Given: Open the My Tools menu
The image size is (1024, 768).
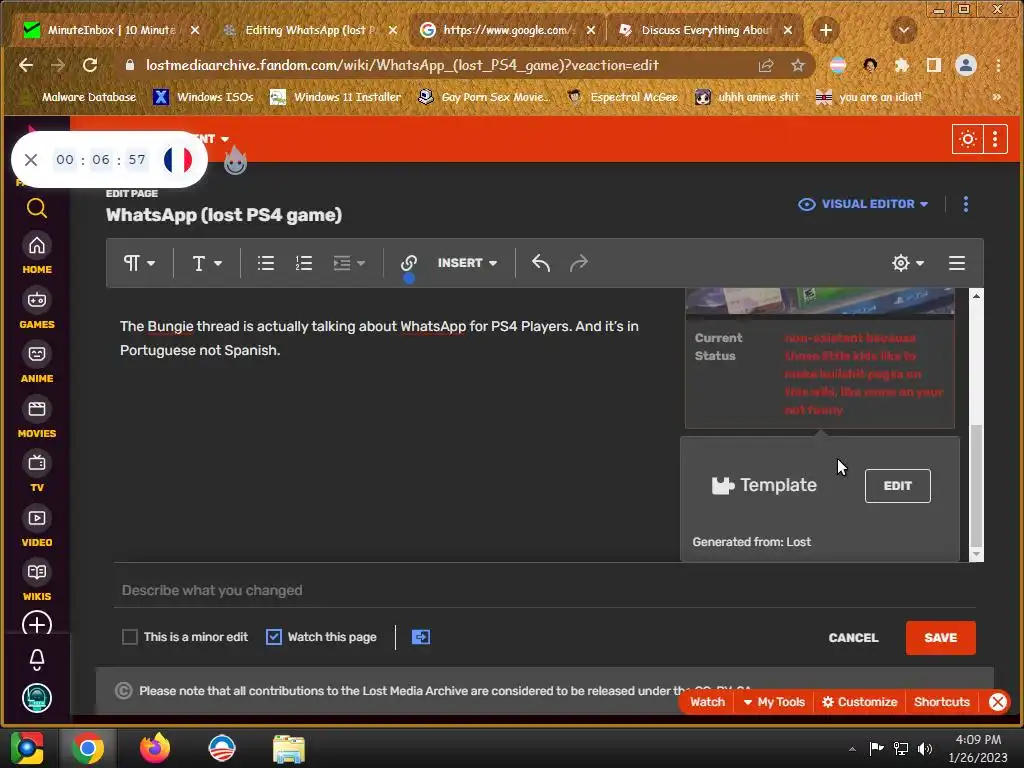Looking at the screenshot, I should 774,702.
